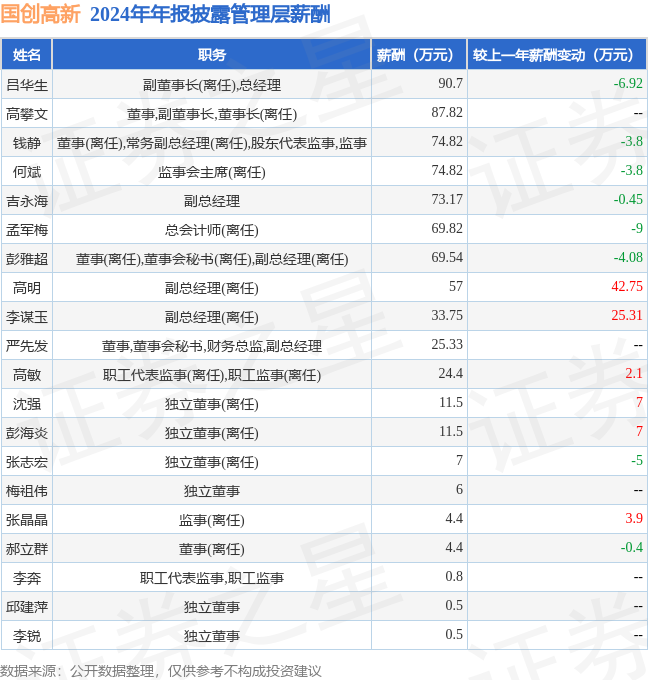This screenshot has height=680, width=648.
Task: Click salary value 73.17
Action: coord(447,199)
